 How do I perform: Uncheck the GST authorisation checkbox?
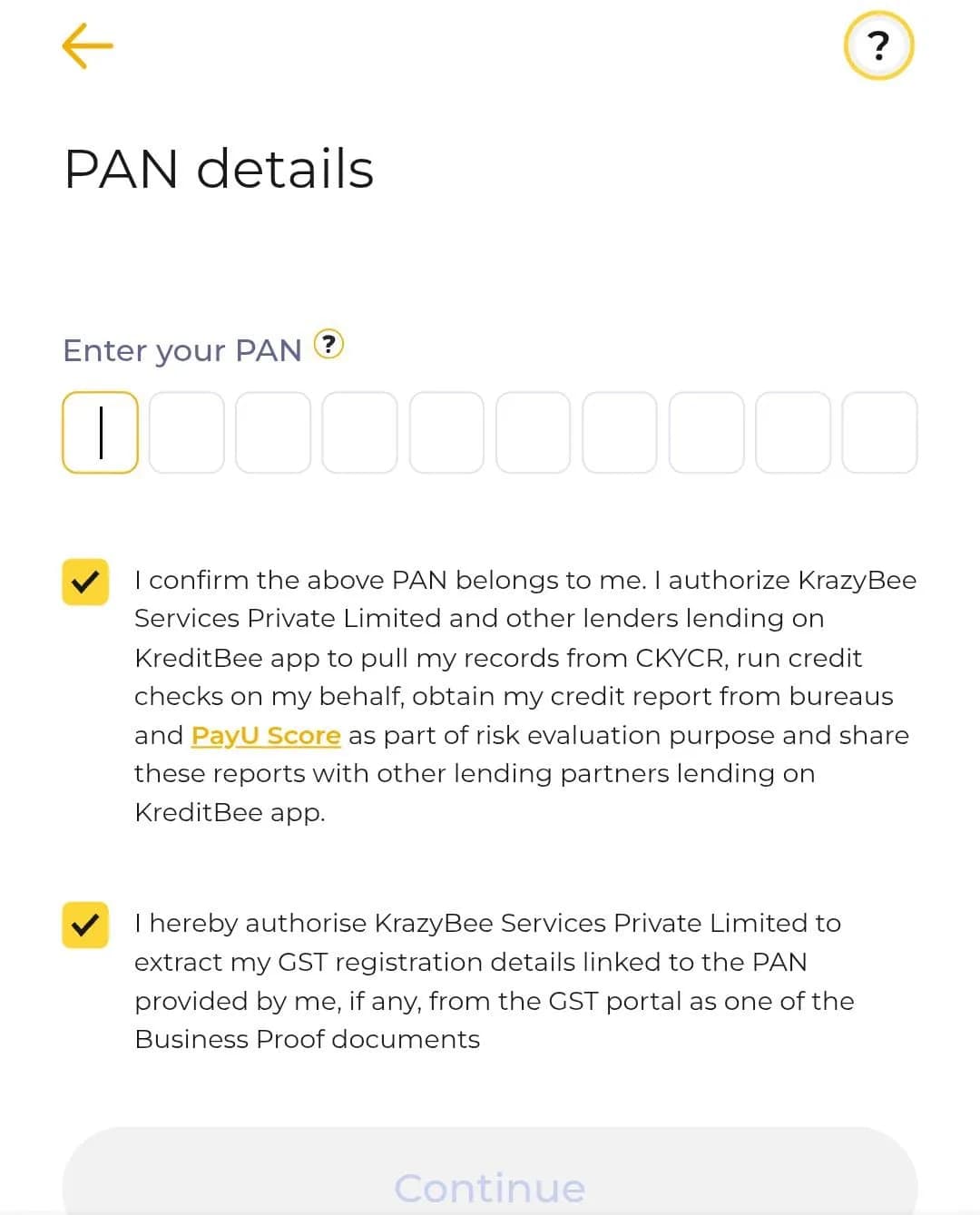pos(85,925)
